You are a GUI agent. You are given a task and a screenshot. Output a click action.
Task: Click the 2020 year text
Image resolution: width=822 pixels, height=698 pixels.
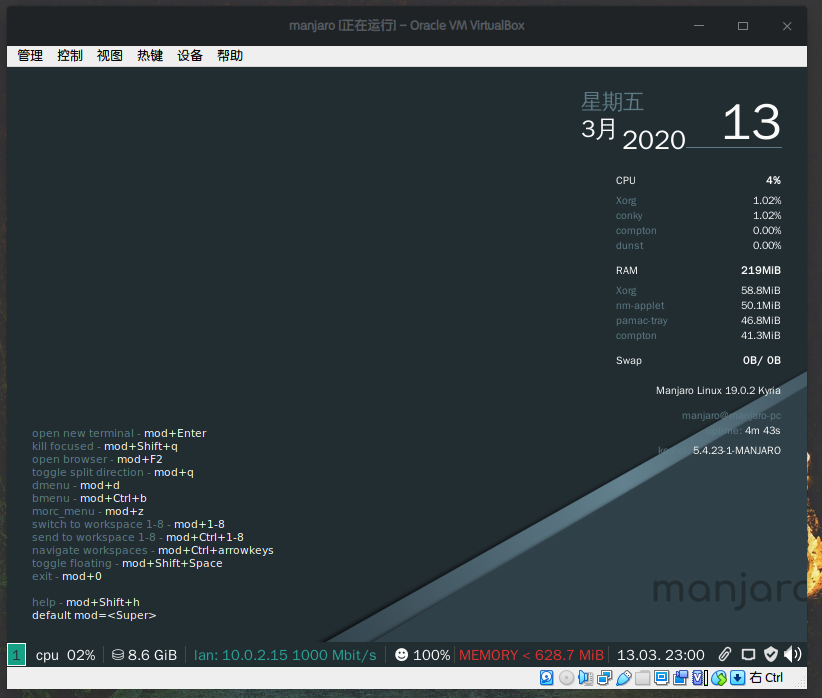coord(654,140)
